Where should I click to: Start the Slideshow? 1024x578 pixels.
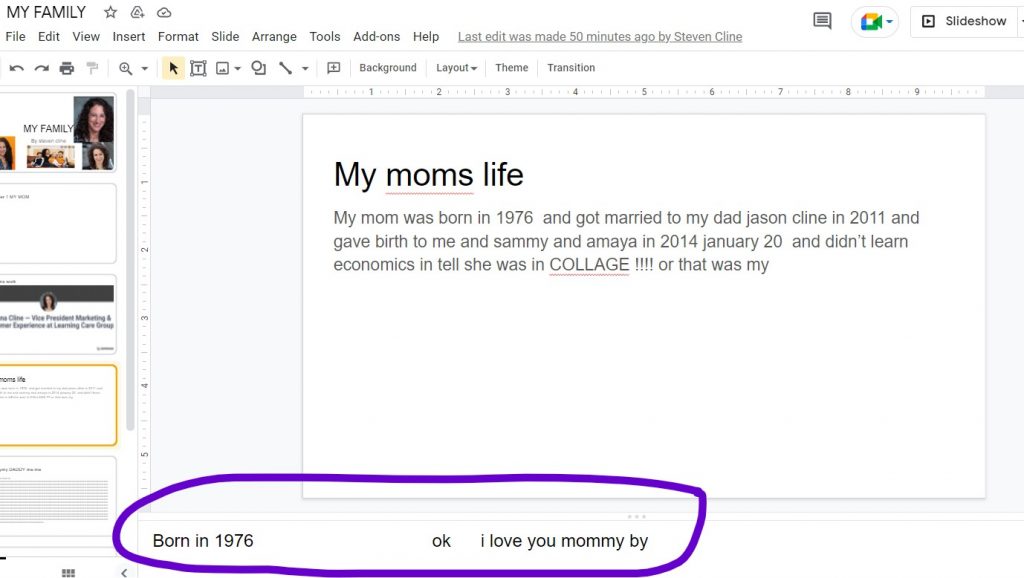964,21
